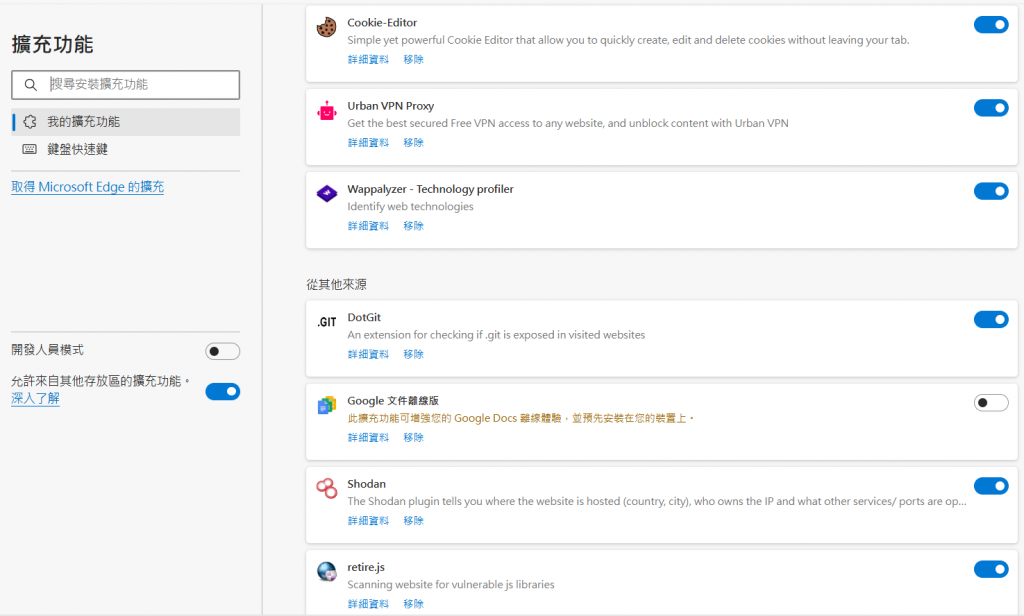
Task: Click the retire.js globe icon
Action: 327,572
